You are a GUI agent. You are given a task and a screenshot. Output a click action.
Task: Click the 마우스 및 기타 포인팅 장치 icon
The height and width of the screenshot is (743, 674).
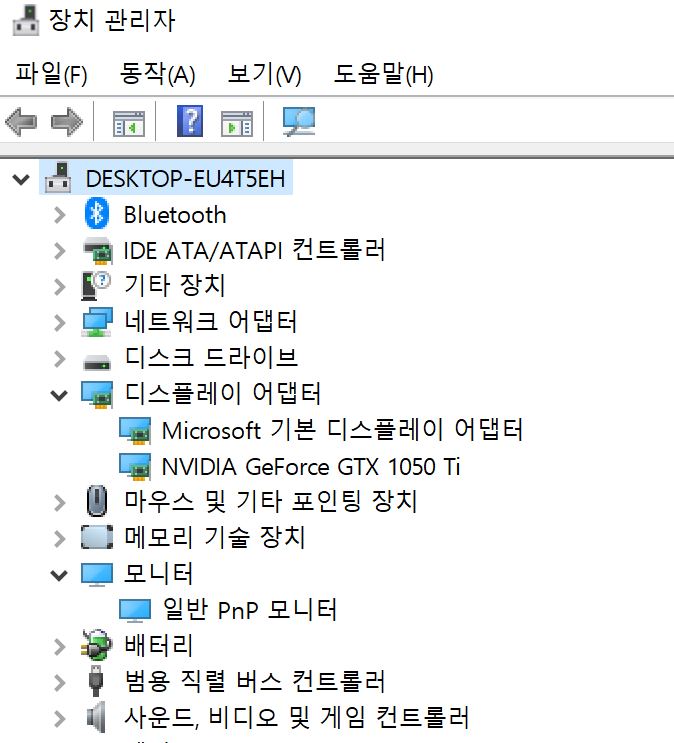click(x=97, y=501)
